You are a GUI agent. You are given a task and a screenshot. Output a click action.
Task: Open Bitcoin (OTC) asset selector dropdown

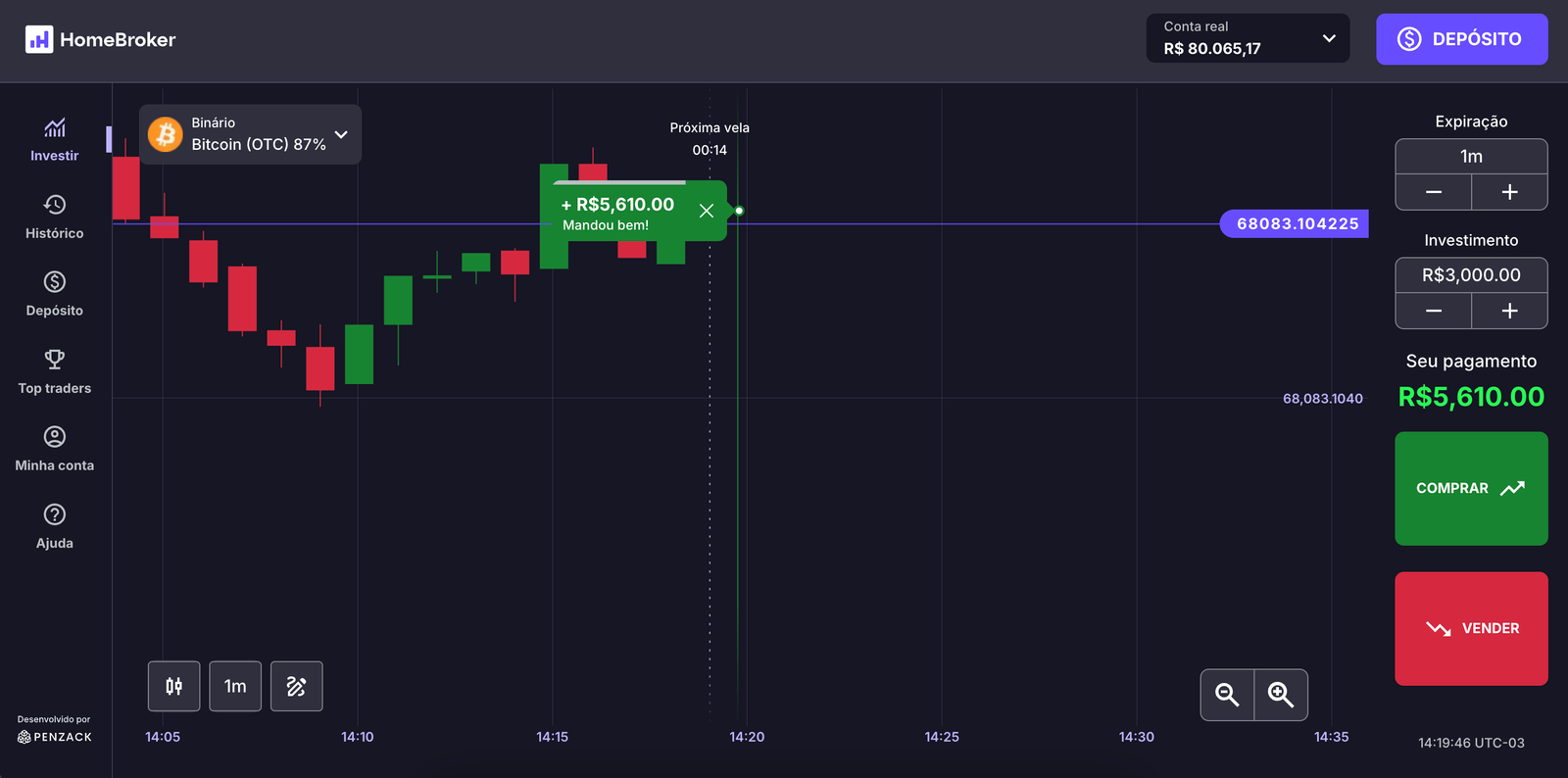tap(250, 134)
